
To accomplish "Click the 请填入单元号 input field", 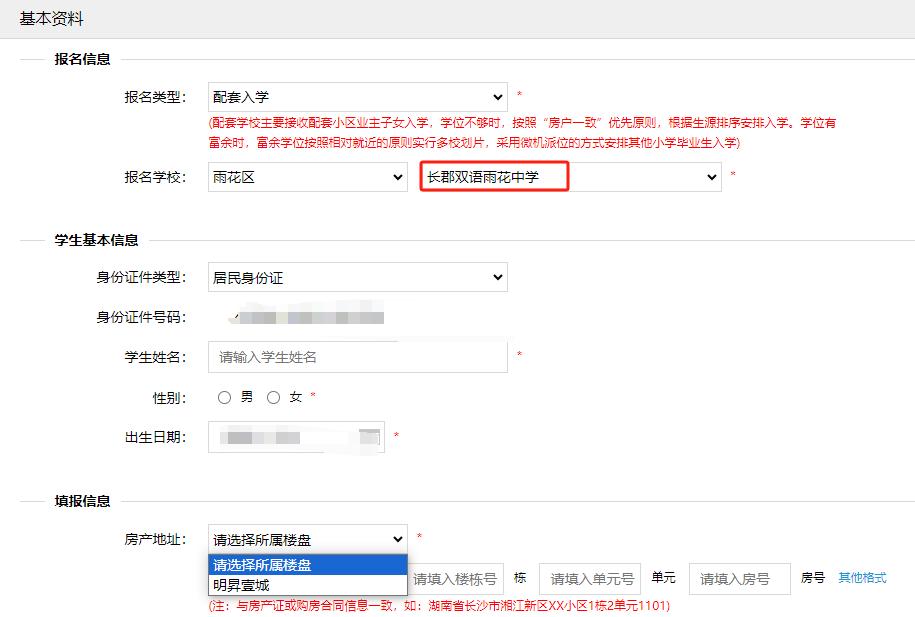I will [590, 579].
